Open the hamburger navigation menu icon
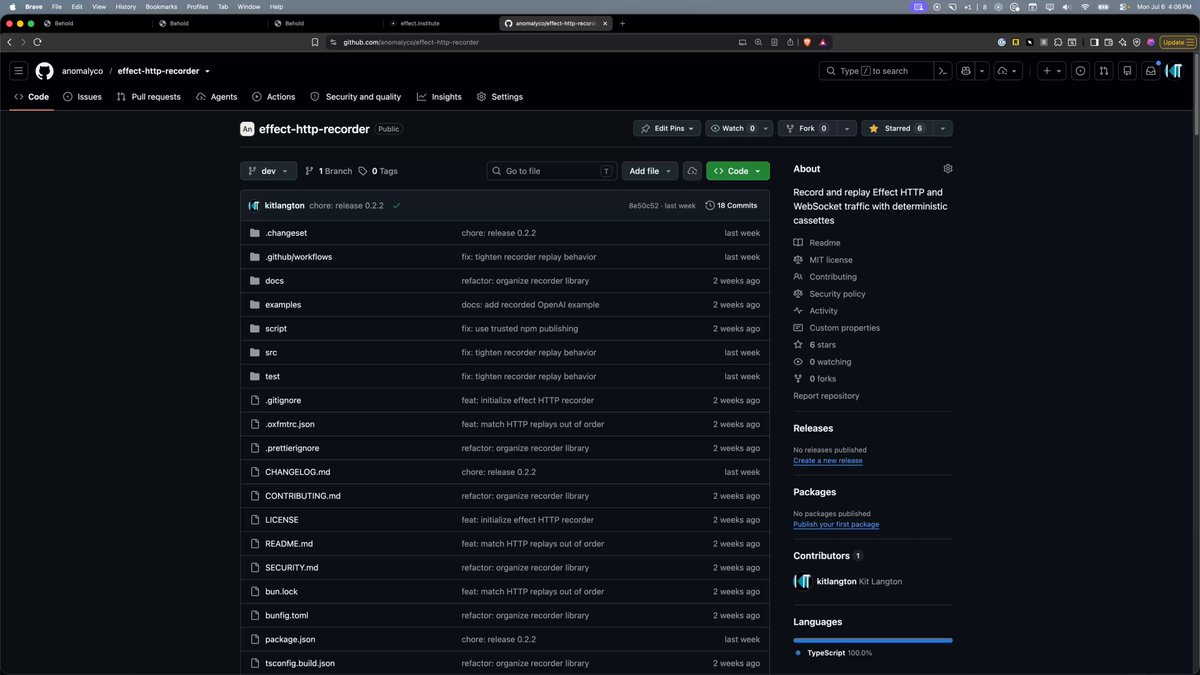 (18, 71)
